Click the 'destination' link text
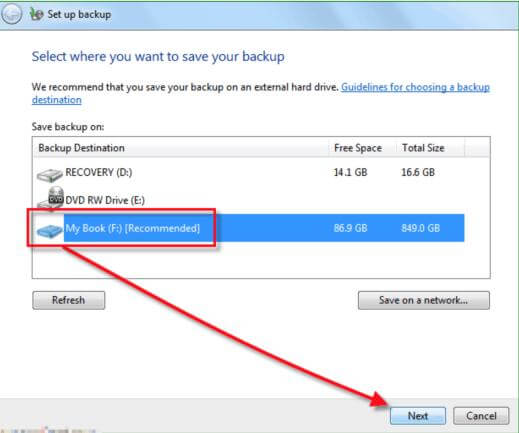519x433 pixels. [x=57, y=100]
